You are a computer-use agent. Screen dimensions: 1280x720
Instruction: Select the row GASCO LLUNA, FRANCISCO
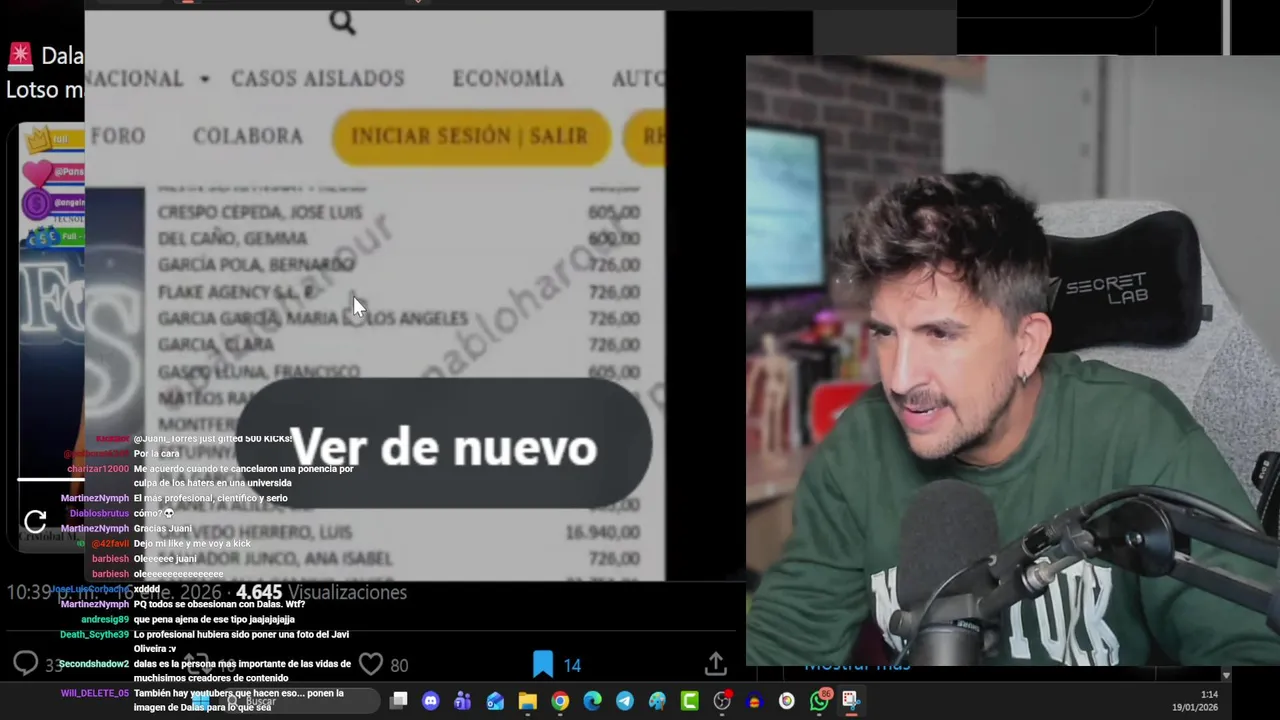pyautogui.click(x=399, y=371)
